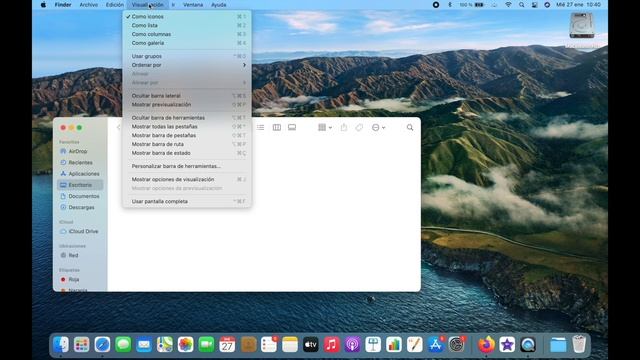This screenshot has height=360, width=640.
Task: Open the action (ellipsis) dropdown in toolbar
Action: (x=378, y=127)
